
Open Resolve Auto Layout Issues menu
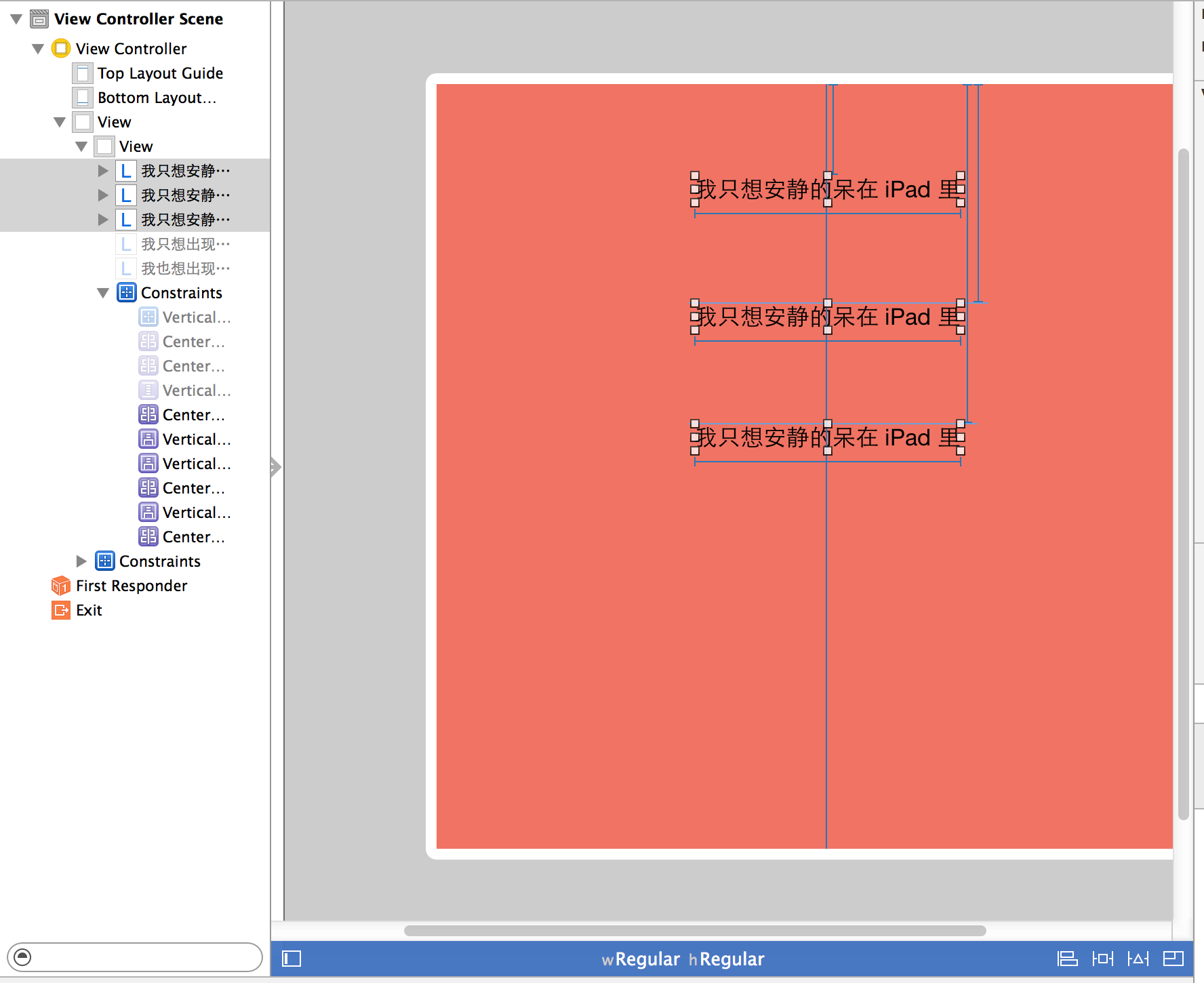(x=1138, y=959)
